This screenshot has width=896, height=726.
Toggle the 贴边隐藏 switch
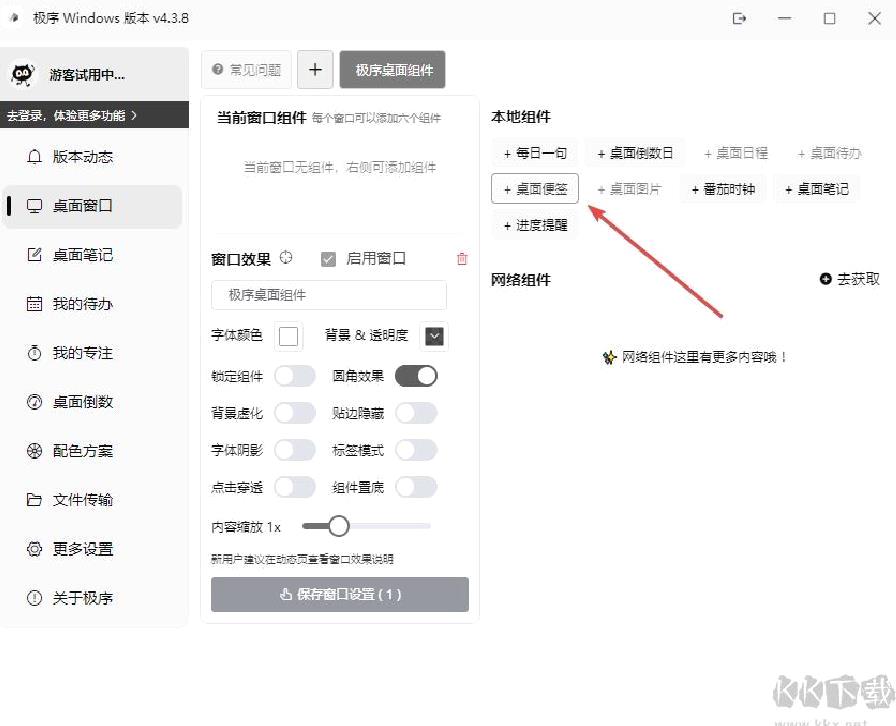click(x=416, y=413)
